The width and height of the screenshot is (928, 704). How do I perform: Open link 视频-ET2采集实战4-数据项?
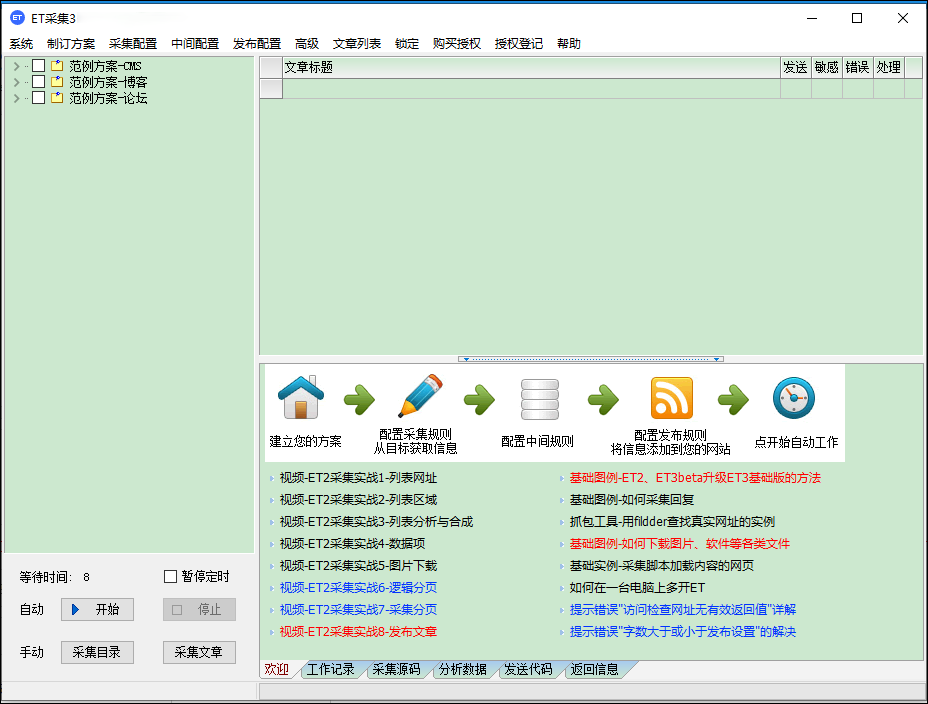(x=352, y=544)
